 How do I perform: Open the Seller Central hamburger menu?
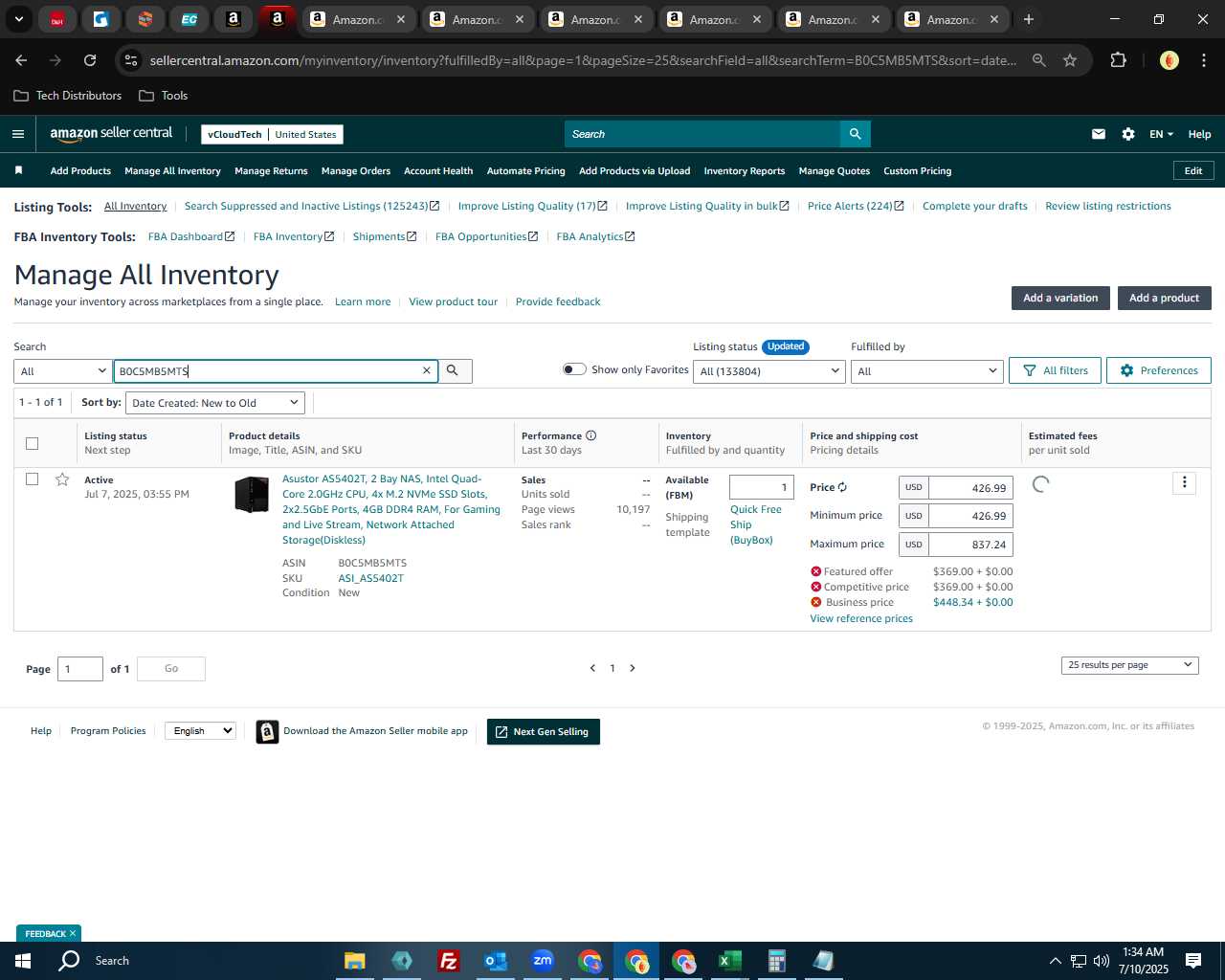(18, 134)
